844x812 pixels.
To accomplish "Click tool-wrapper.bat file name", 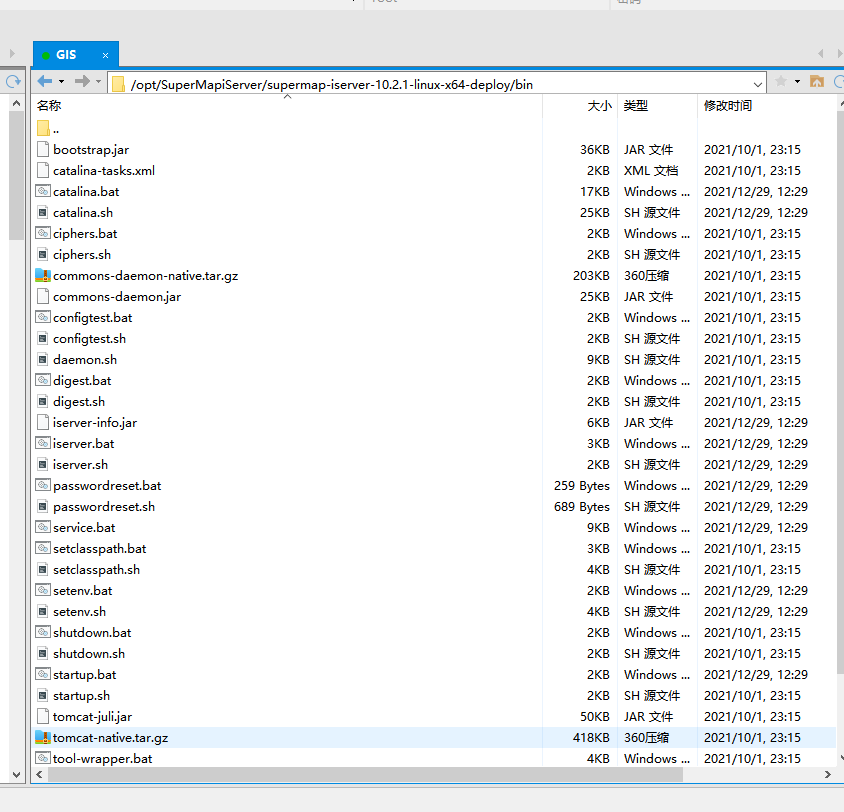I will (102, 758).
